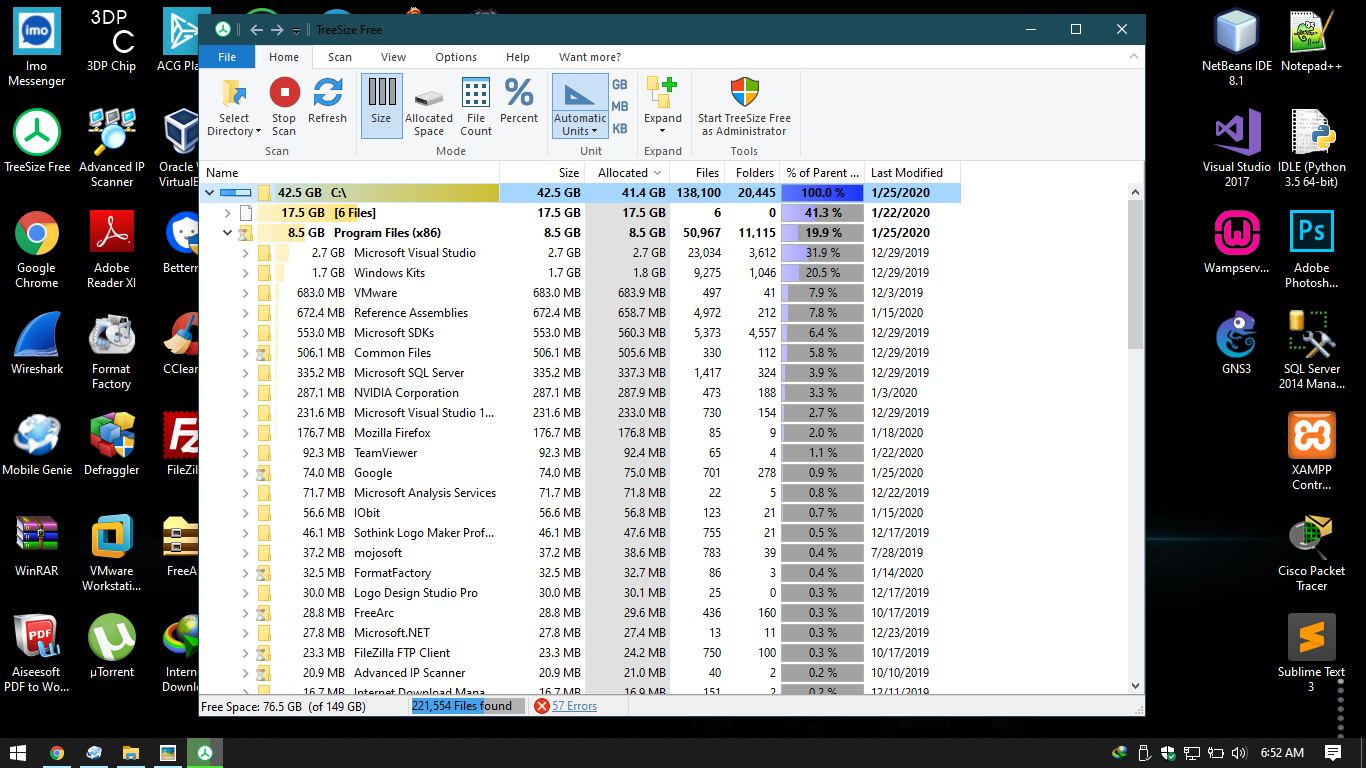Viewport: 1366px width, 768px height.
Task: Switch to the Options tab
Action: coord(456,57)
